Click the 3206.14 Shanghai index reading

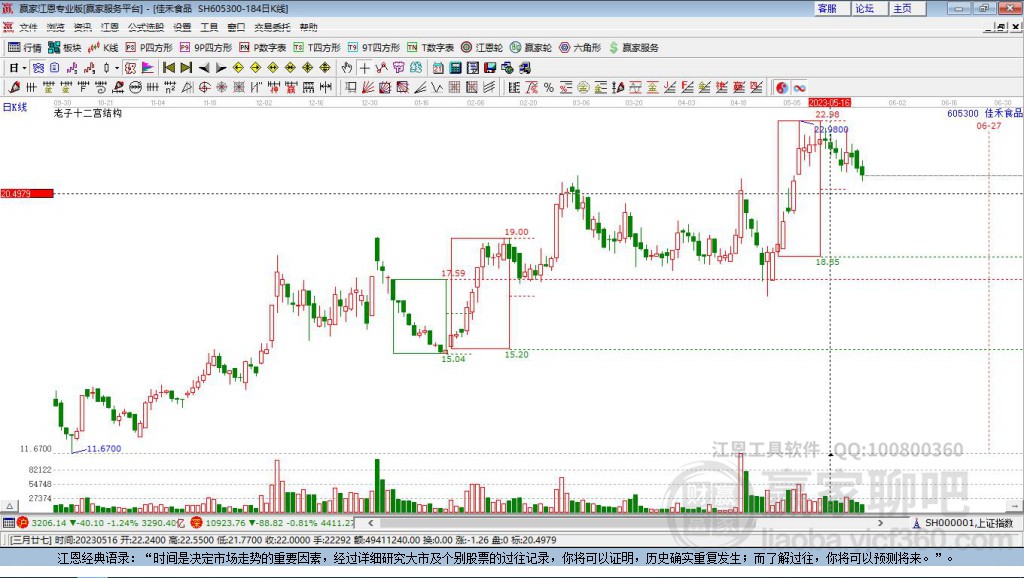[x=49, y=522]
